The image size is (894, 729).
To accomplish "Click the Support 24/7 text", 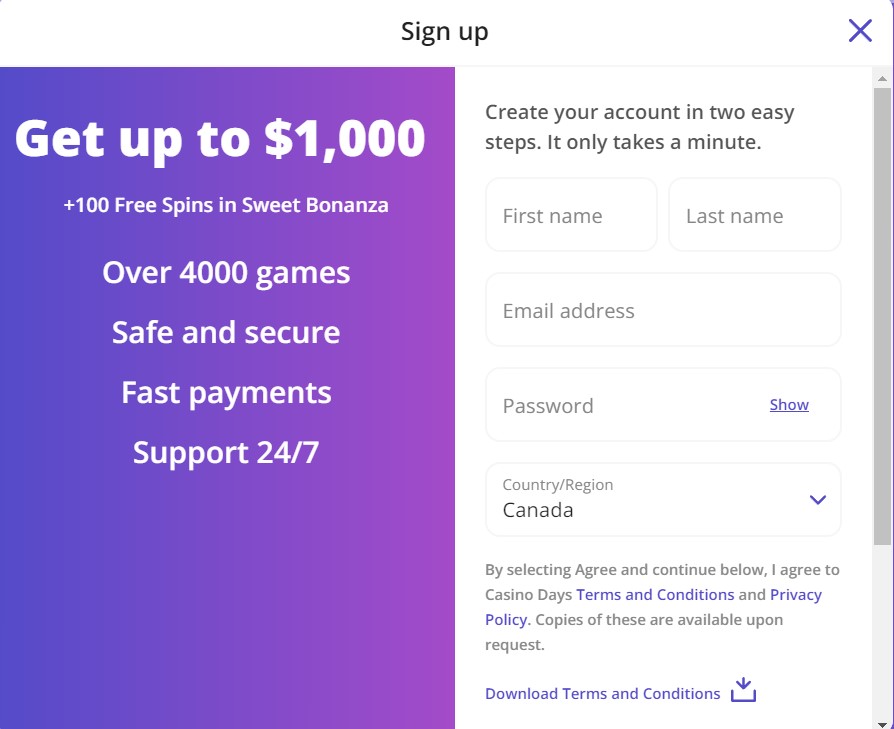I will coord(226,453).
